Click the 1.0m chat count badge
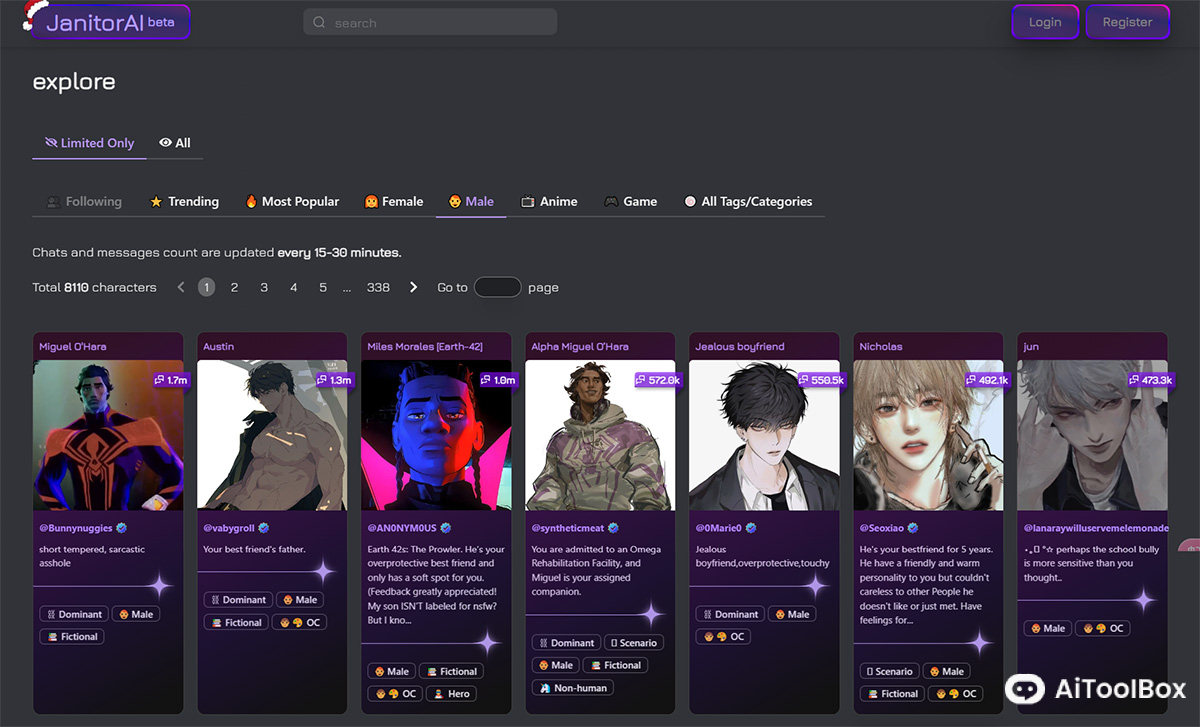The image size is (1200, 727). coord(499,380)
